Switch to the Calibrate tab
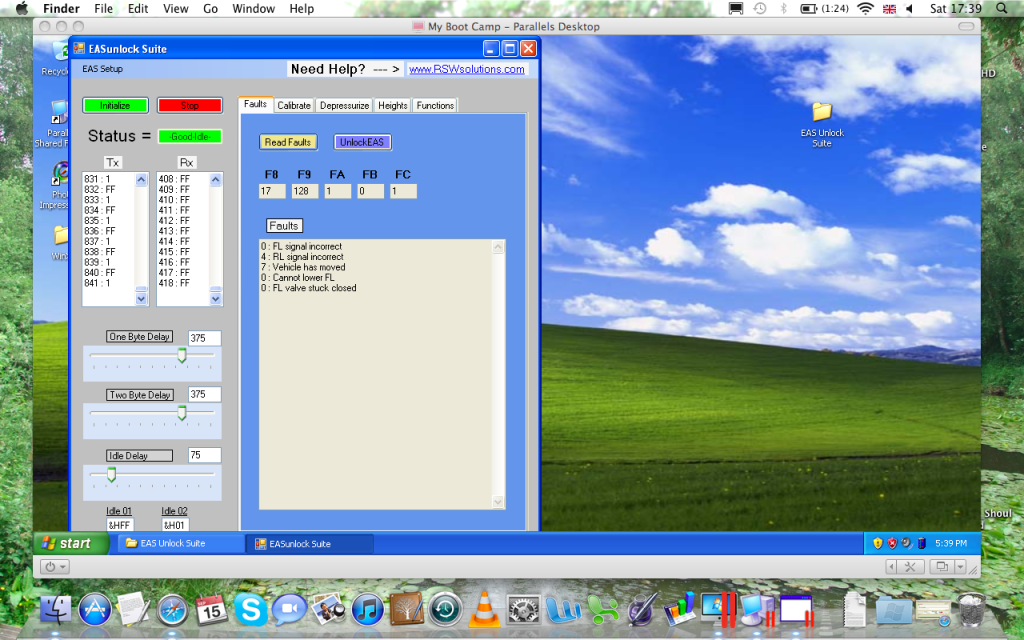Viewport: 1024px width, 640px height. (x=294, y=105)
